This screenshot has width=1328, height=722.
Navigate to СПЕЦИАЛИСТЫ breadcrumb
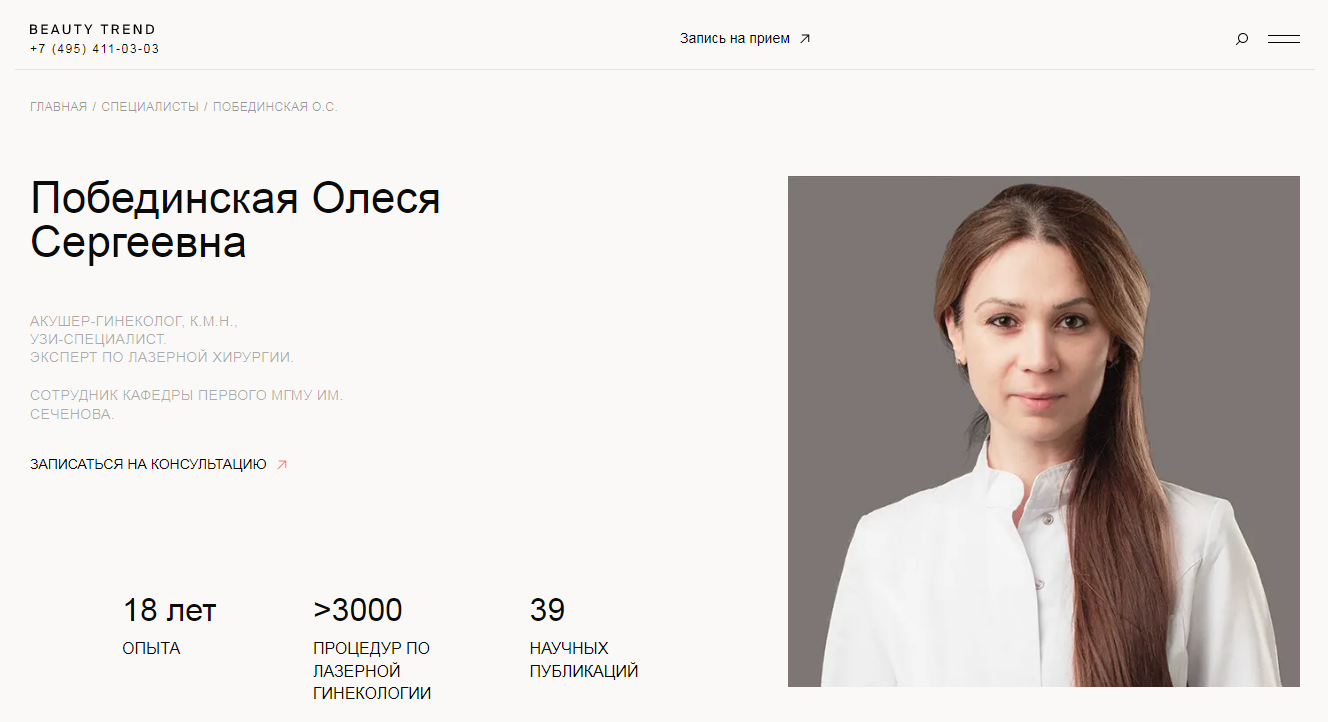point(150,106)
